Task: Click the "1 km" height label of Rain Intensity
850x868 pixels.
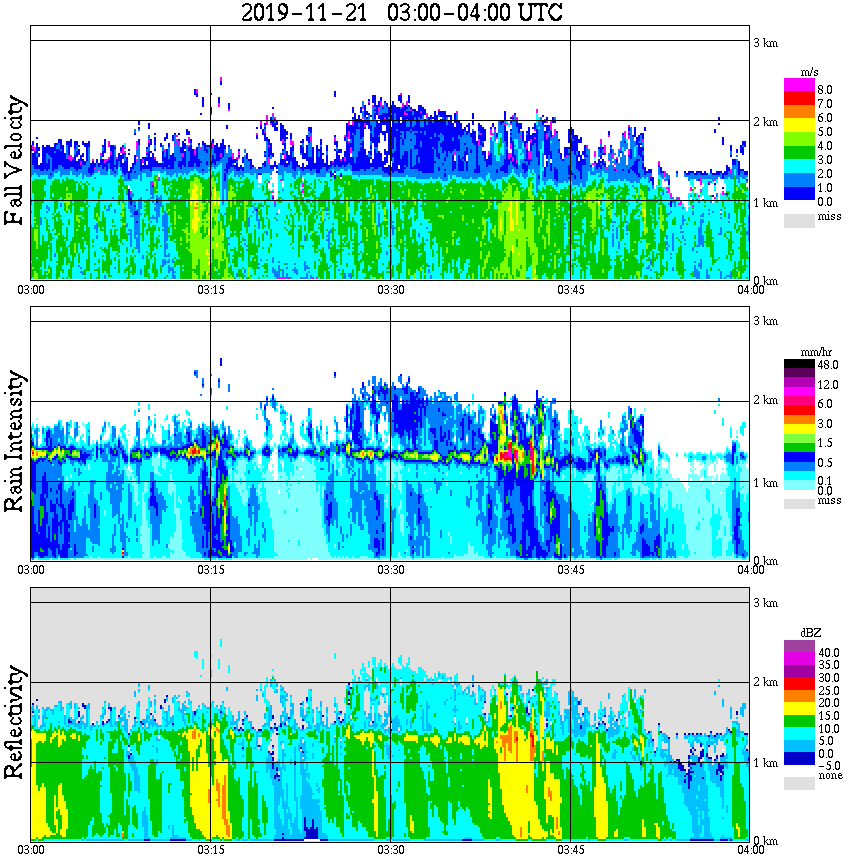Action: (766, 483)
